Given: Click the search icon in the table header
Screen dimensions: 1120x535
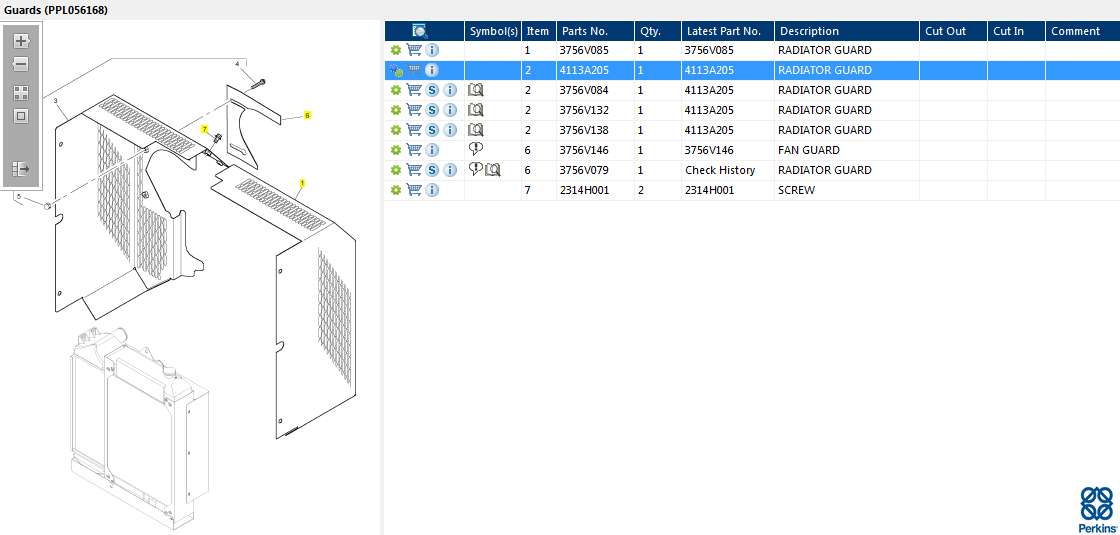Looking at the screenshot, I should tap(420, 31).
